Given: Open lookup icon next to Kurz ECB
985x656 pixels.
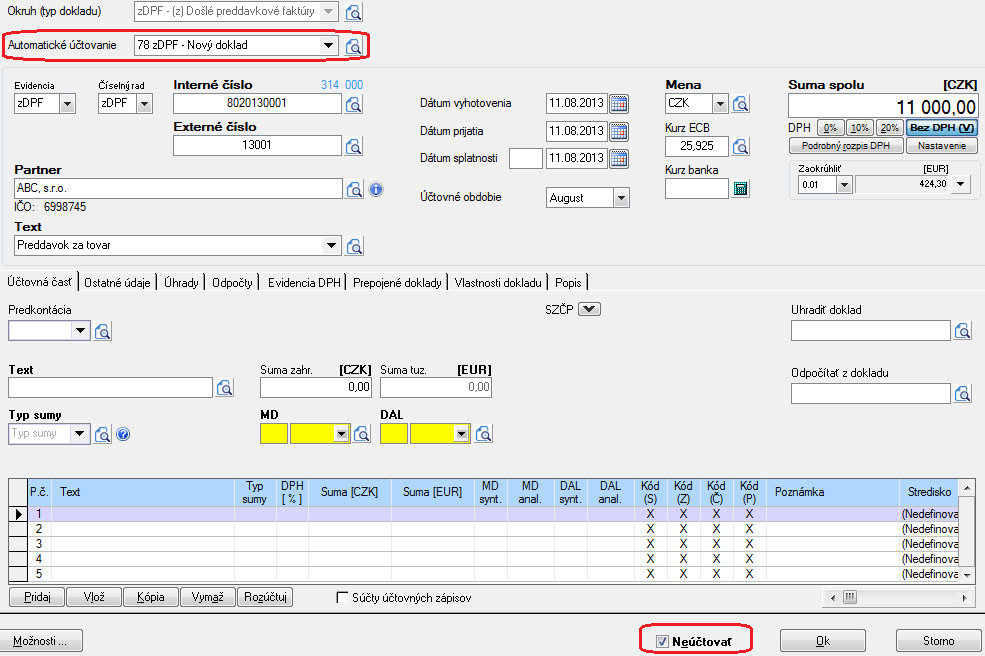Looking at the screenshot, I should point(741,146).
